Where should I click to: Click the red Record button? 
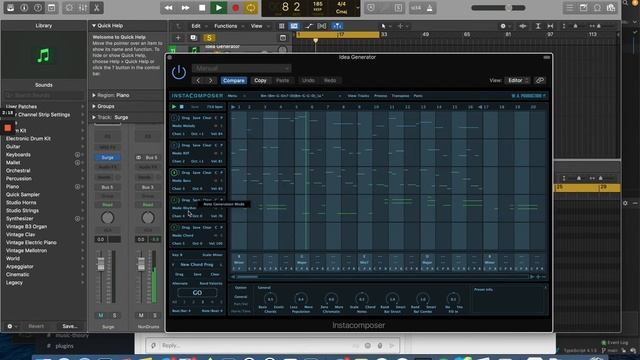(x=235, y=8)
